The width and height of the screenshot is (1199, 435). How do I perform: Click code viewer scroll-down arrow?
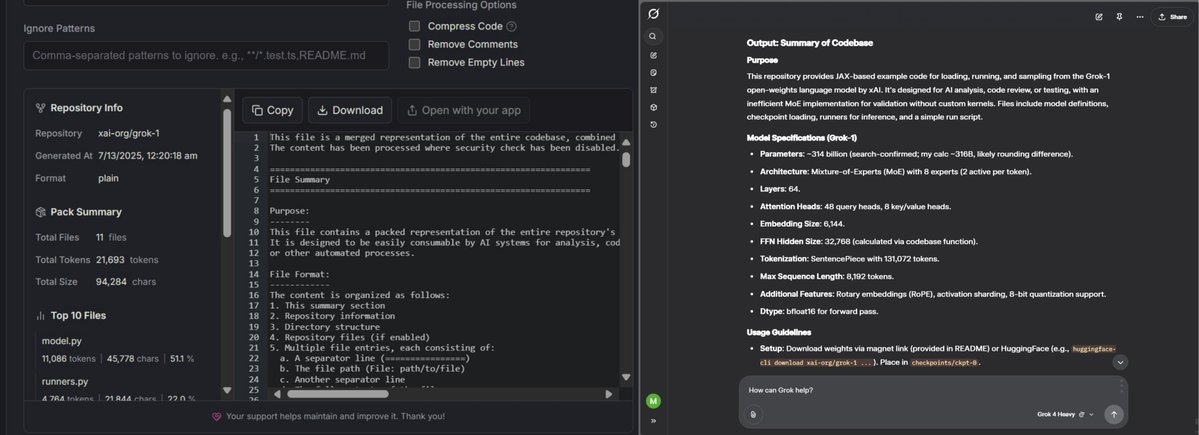click(x=626, y=377)
